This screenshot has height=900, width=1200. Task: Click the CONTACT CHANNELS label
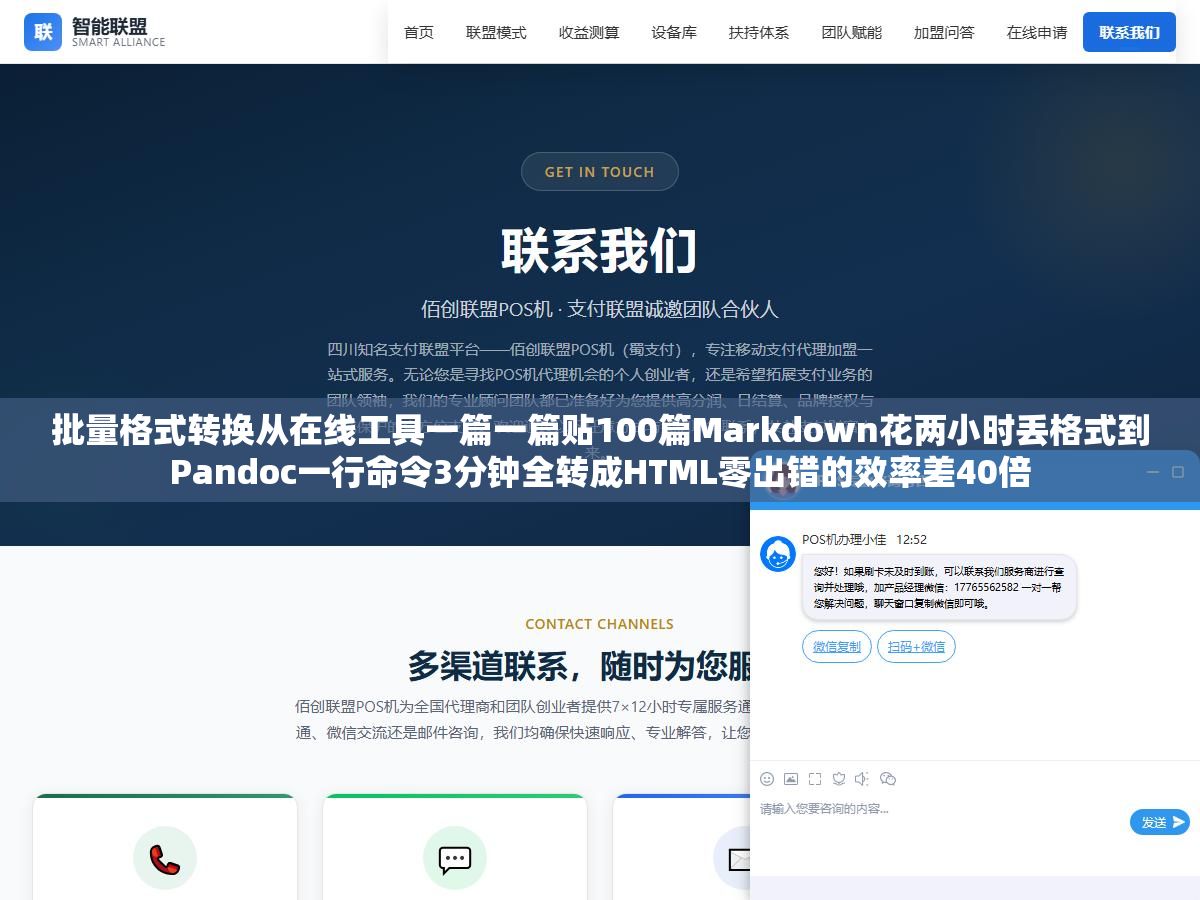click(x=600, y=624)
